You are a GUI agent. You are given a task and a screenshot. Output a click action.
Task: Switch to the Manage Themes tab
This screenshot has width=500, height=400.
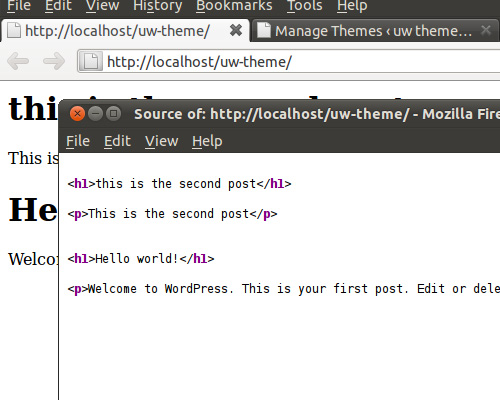[x=375, y=31]
